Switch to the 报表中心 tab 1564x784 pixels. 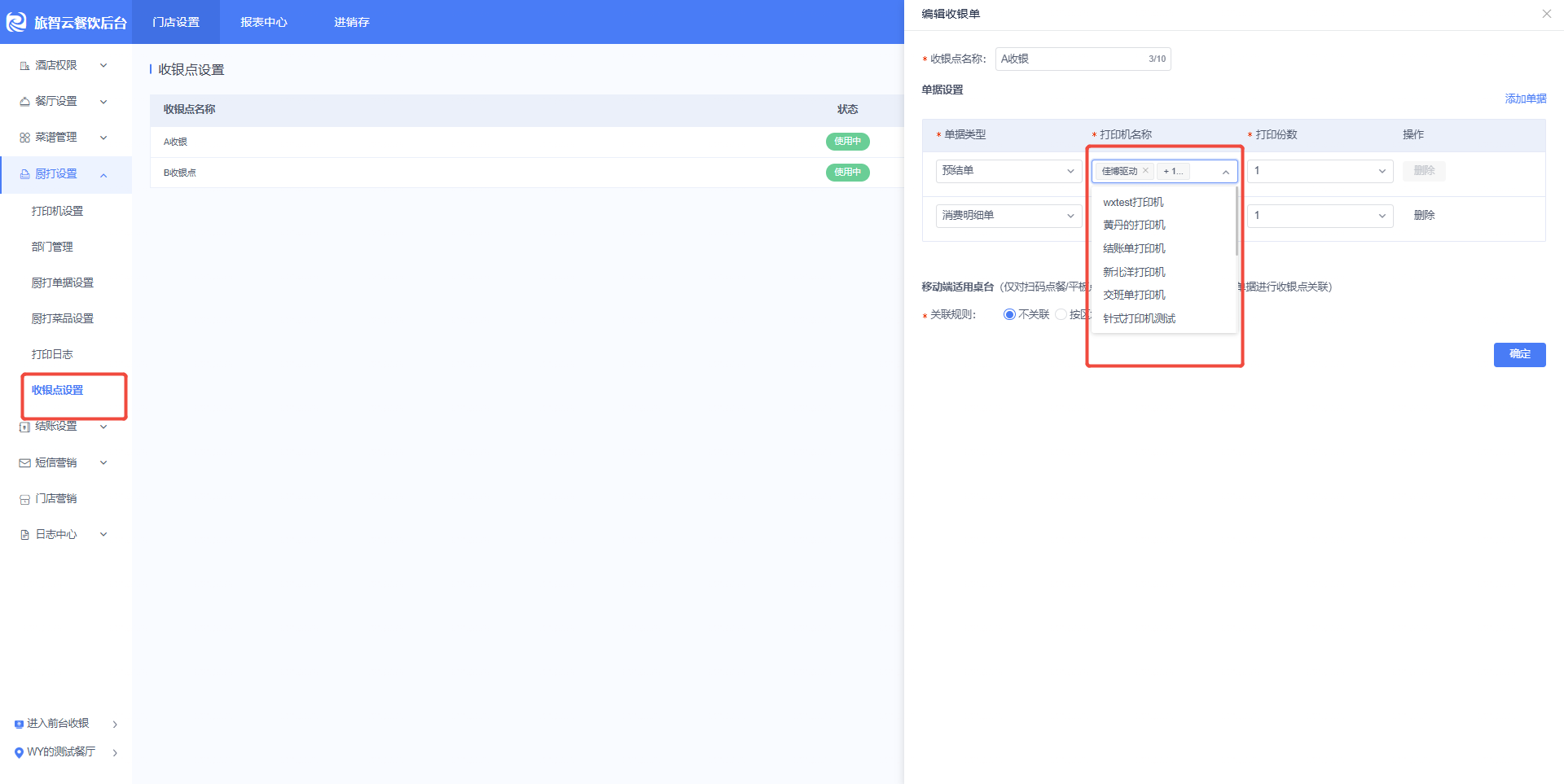(x=264, y=22)
